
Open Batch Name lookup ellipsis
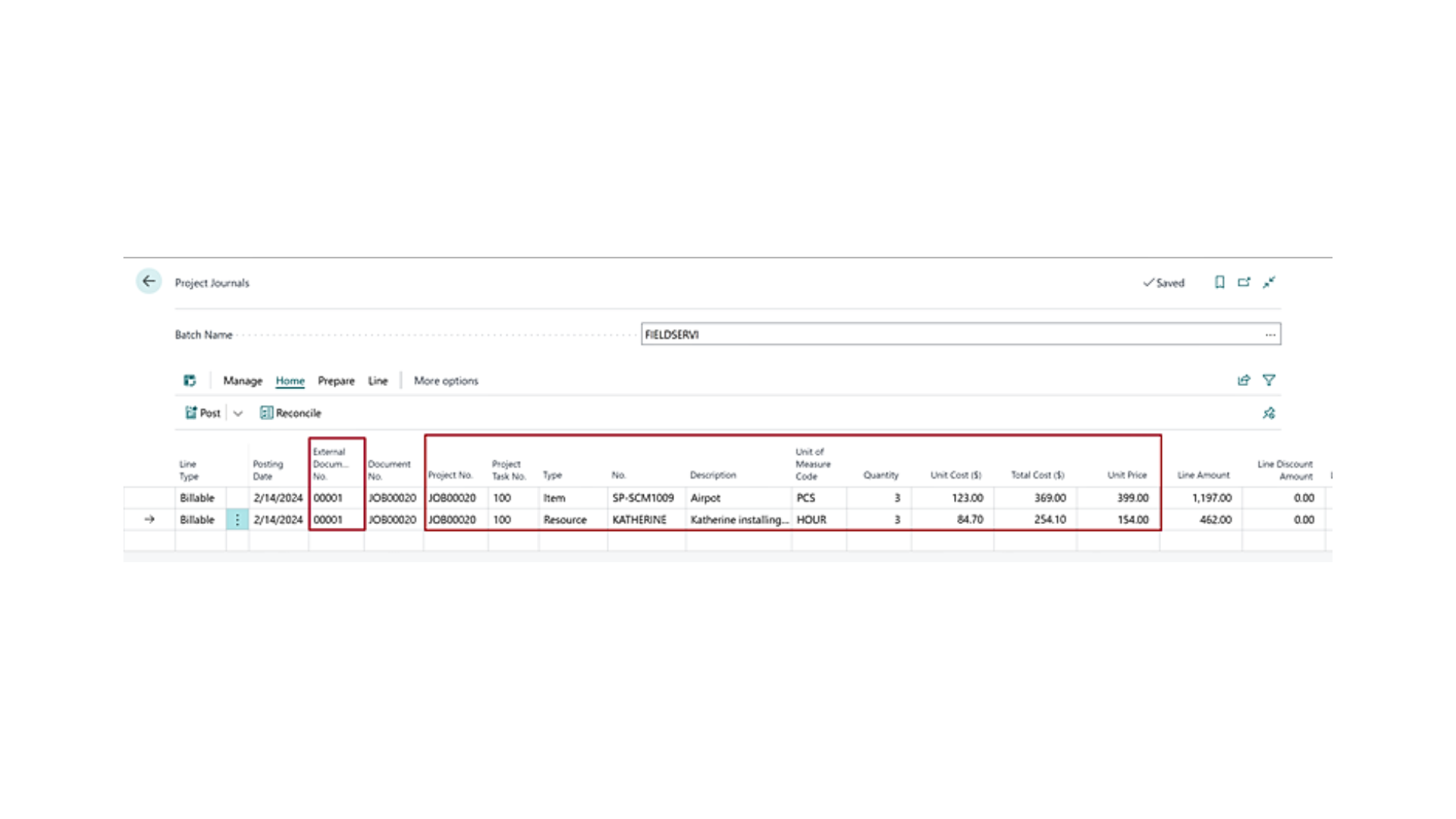click(1270, 334)
